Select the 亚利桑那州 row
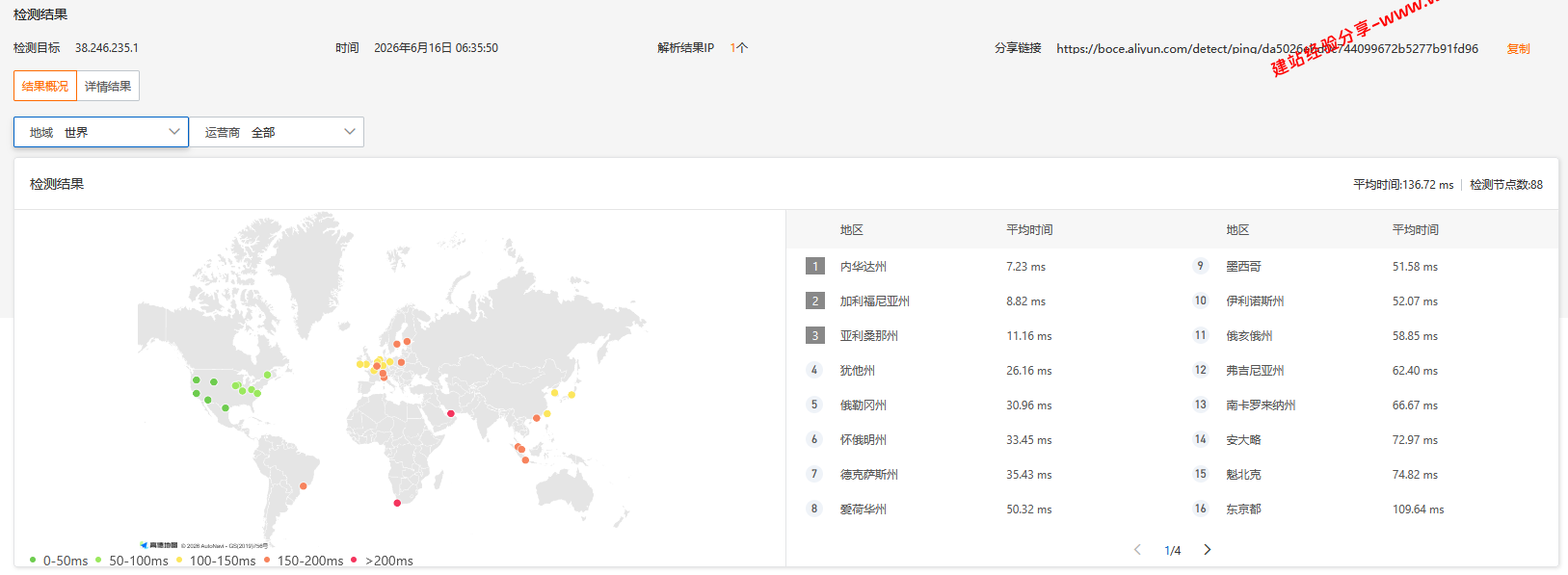 [979, 336]
